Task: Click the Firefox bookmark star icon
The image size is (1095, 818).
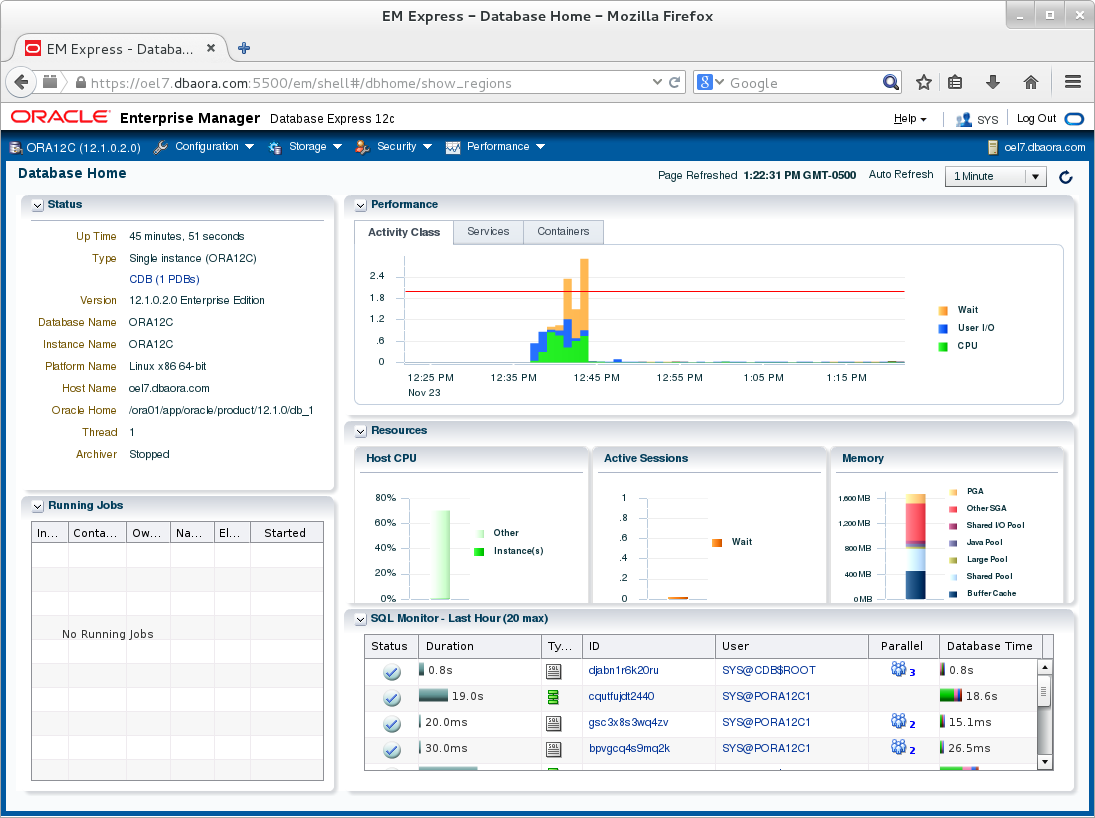Action: (x=923, y=82)
